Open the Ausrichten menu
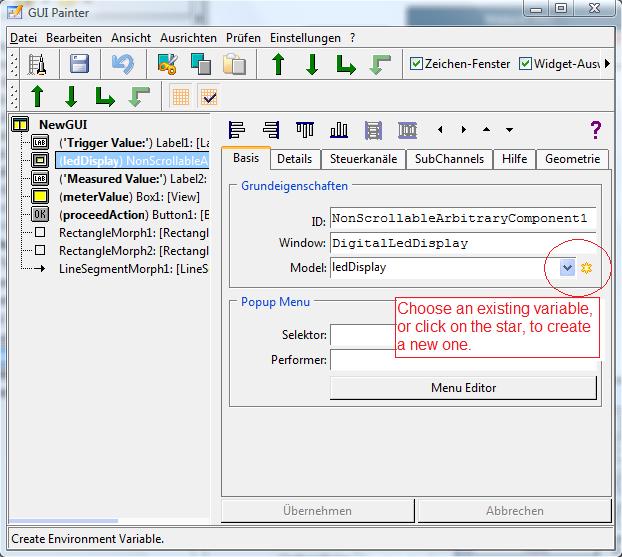 [x=187, y=37]
